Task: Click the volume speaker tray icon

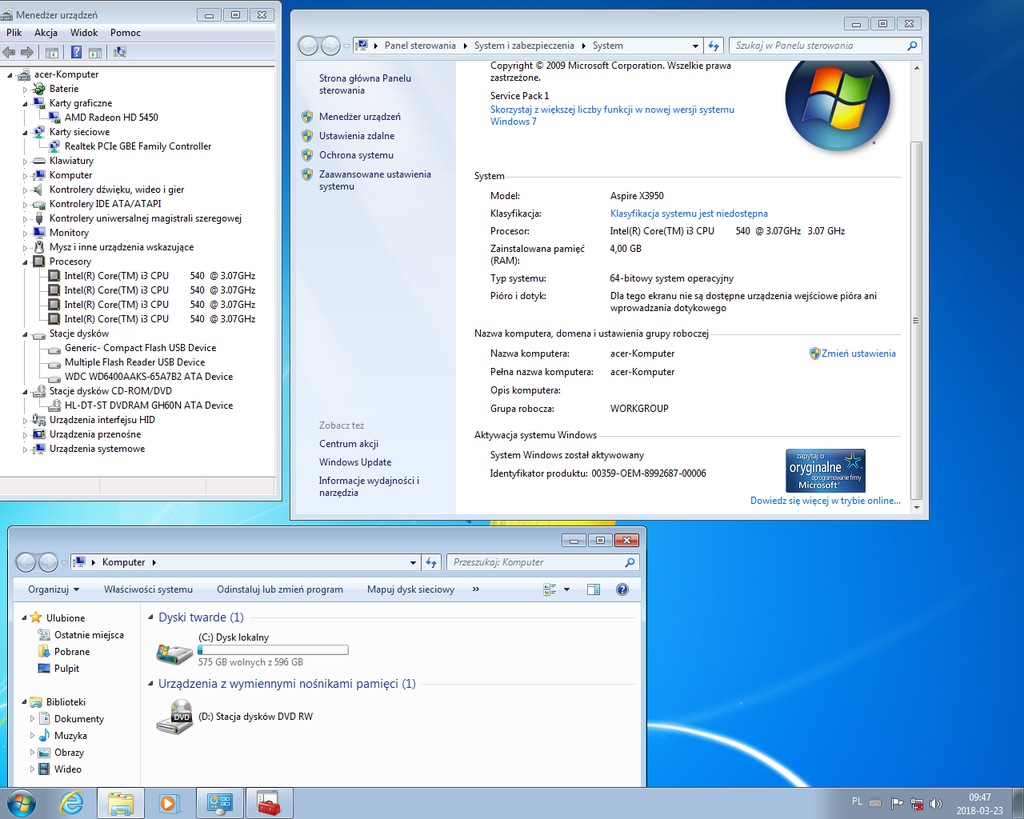Action: (x=935, y=803)
